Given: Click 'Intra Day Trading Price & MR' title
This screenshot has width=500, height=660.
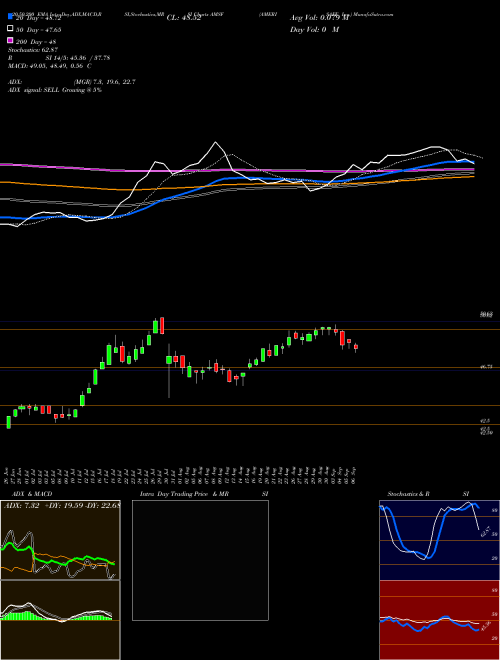Looking at the screenshot, I should click(184, 494).
